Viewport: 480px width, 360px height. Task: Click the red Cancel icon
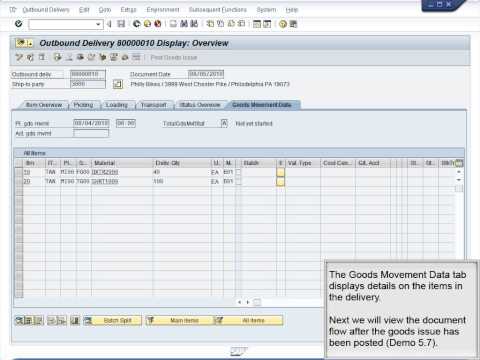[x=158, y=24]
